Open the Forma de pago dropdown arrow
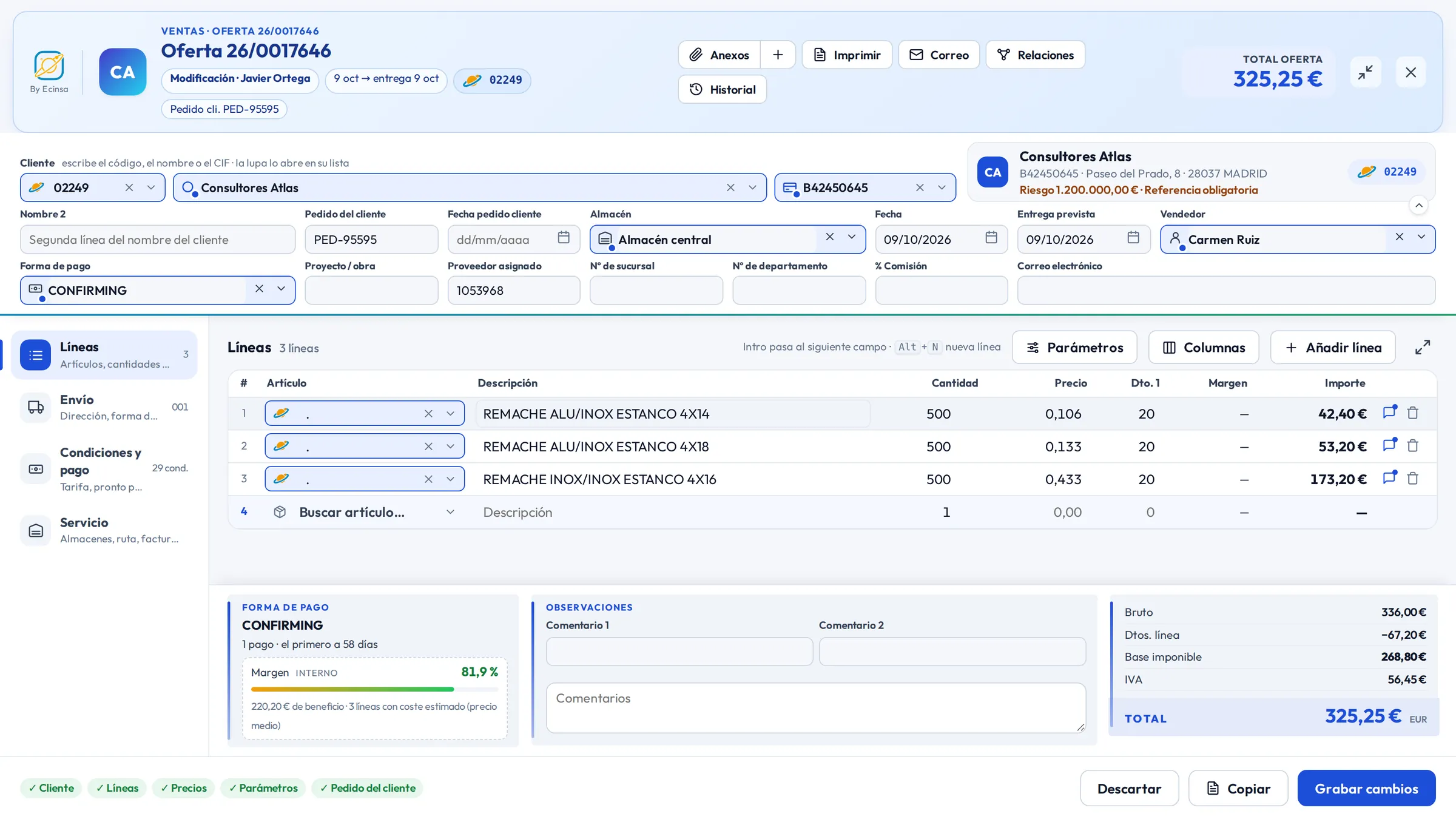This screenshot has height=819, width=1456. click(x=281, y=289)
